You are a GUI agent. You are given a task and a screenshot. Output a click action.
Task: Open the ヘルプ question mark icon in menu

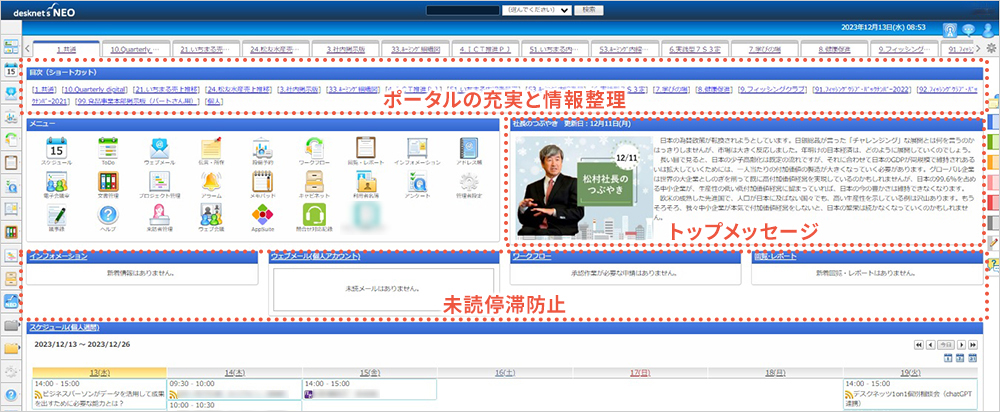click(x=108, y=215)
